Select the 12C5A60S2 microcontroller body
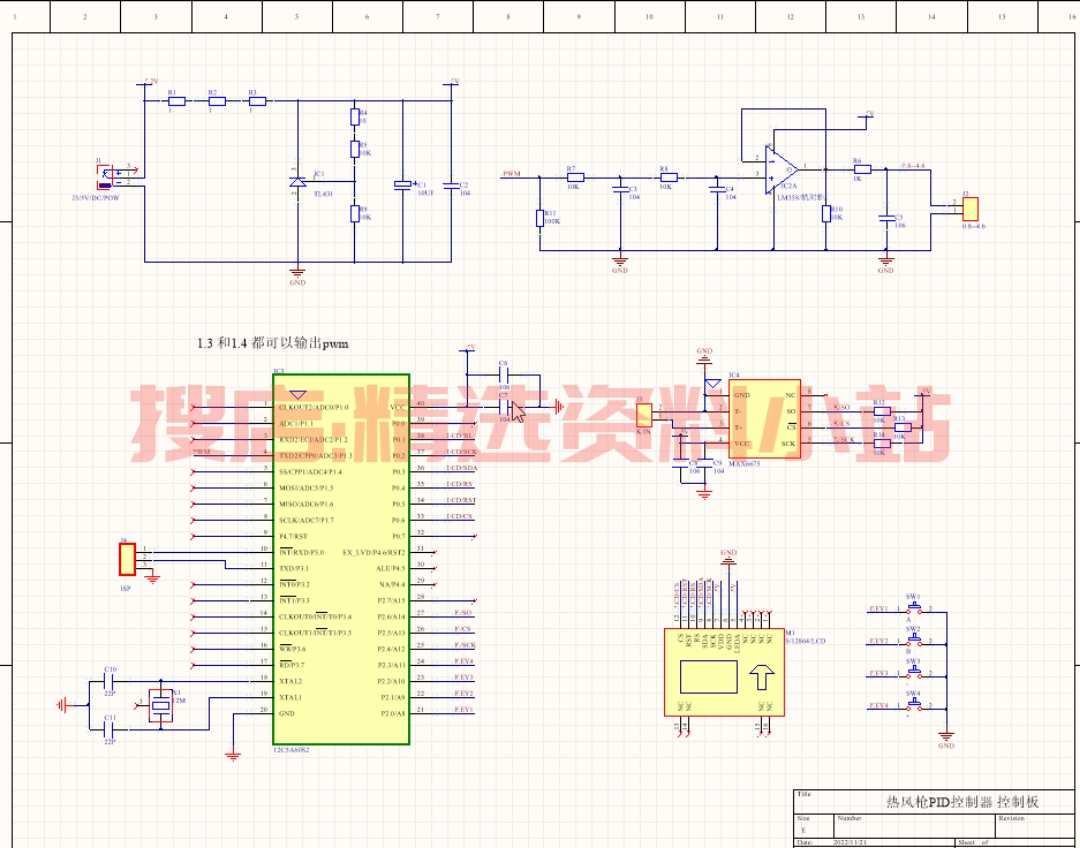 click(342, 559)
